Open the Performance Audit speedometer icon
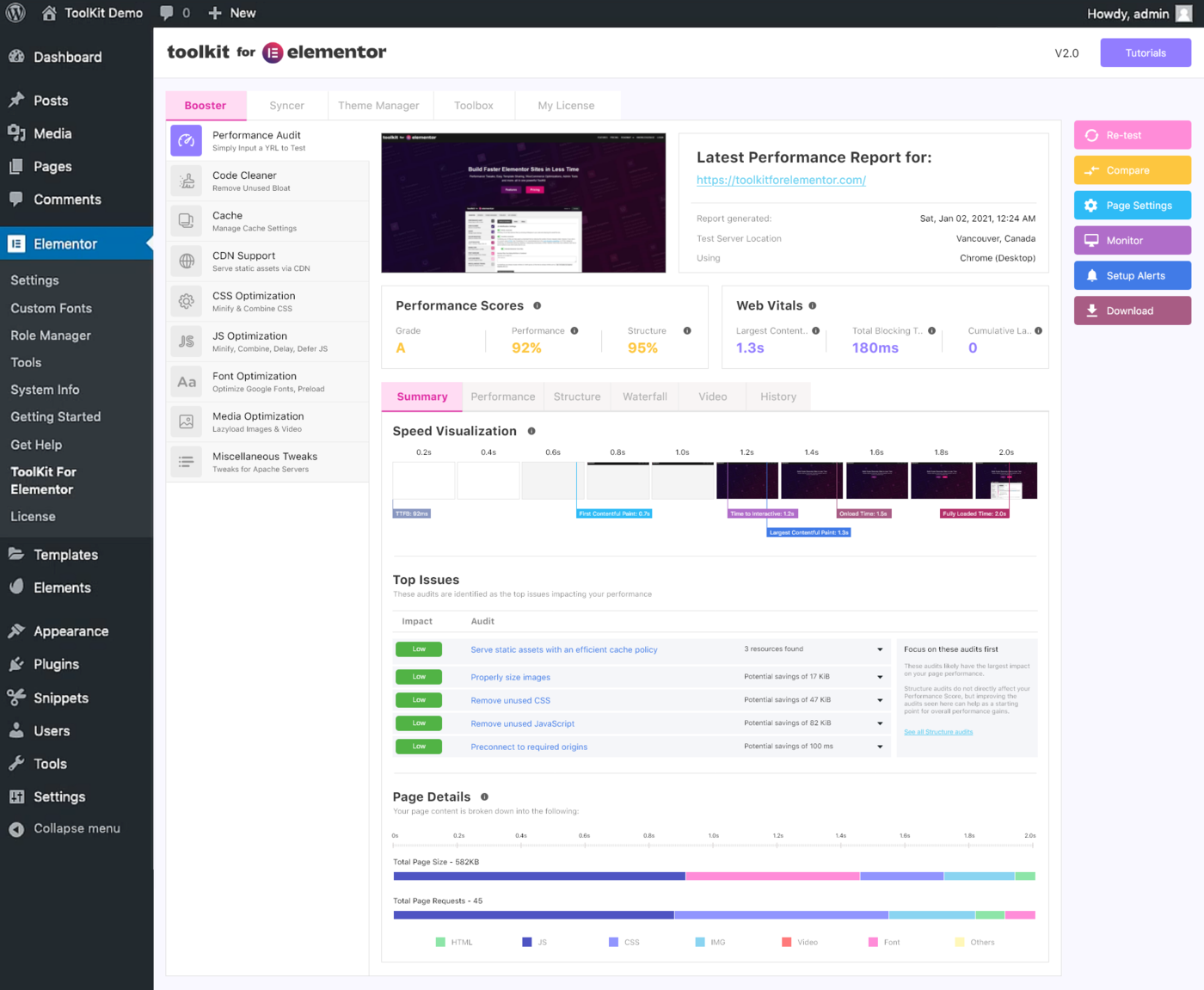 [x=186, y=140]
